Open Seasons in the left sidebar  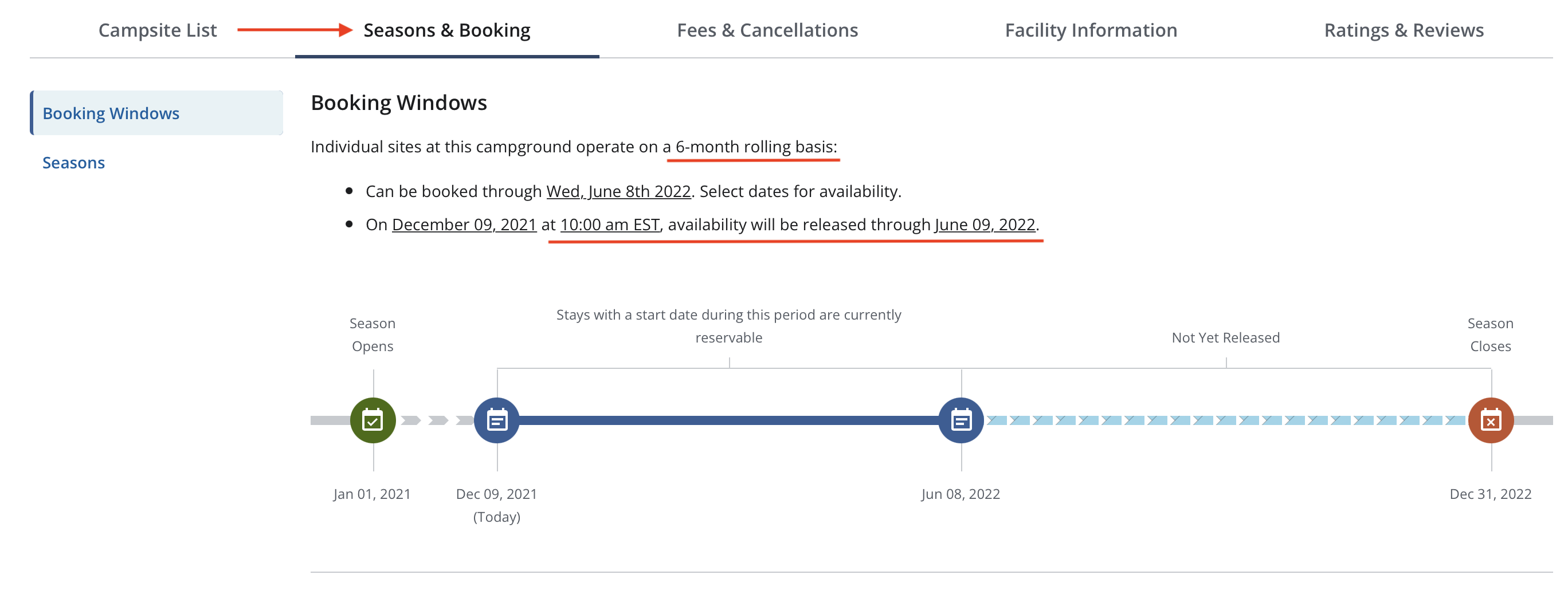pos(74,163)
